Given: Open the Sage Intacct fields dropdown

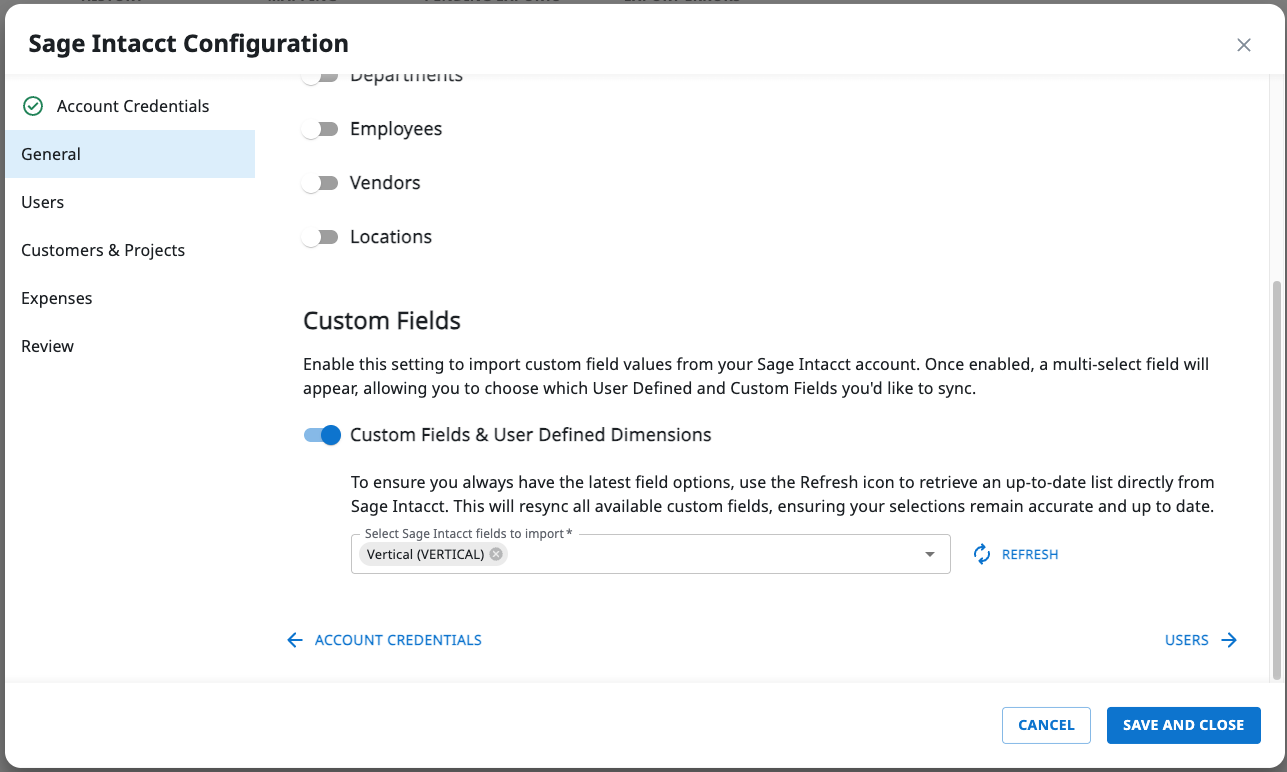Looking at the screenshot, I should point(928,553).
